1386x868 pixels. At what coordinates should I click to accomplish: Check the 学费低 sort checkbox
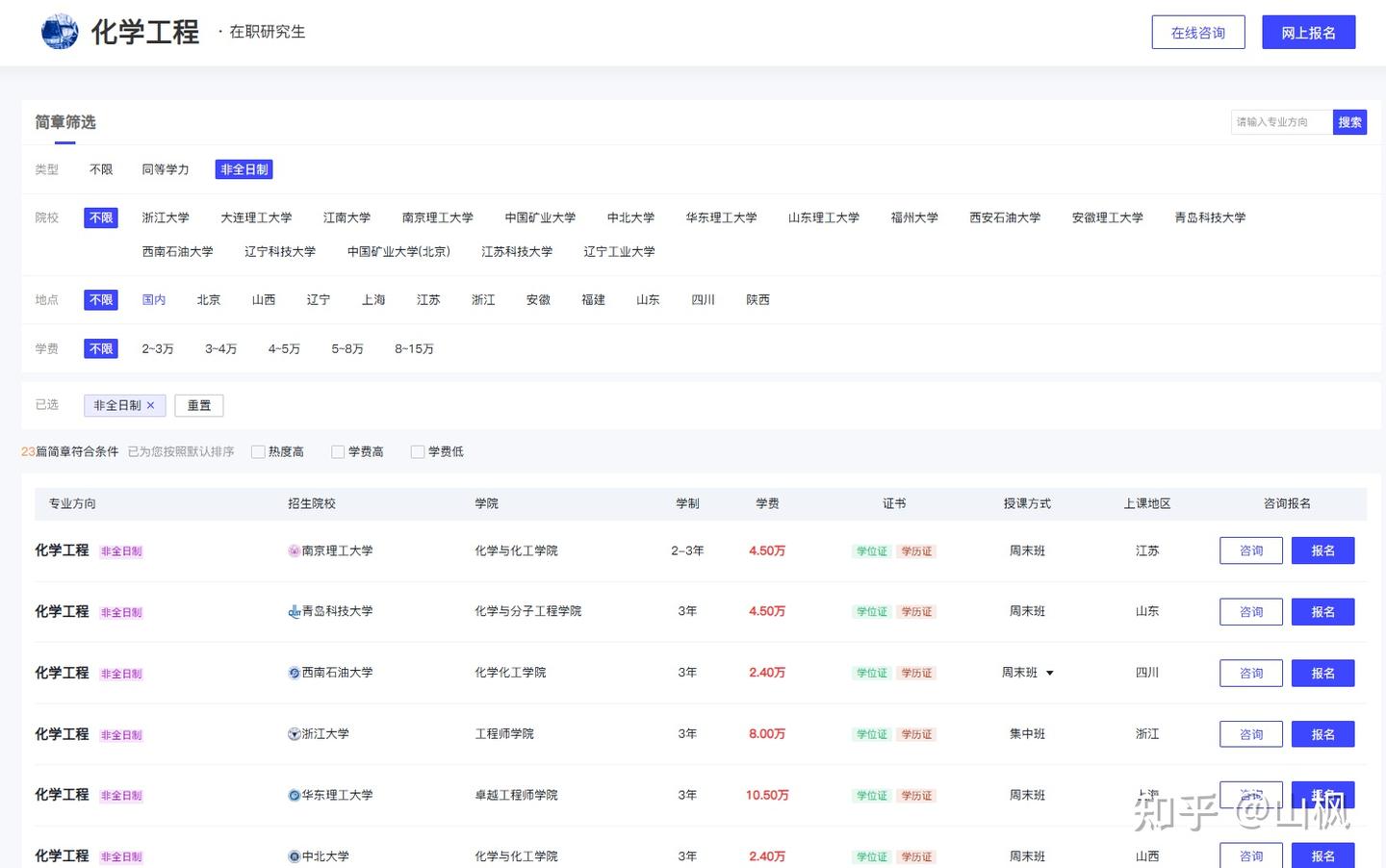tap(418, 451)
